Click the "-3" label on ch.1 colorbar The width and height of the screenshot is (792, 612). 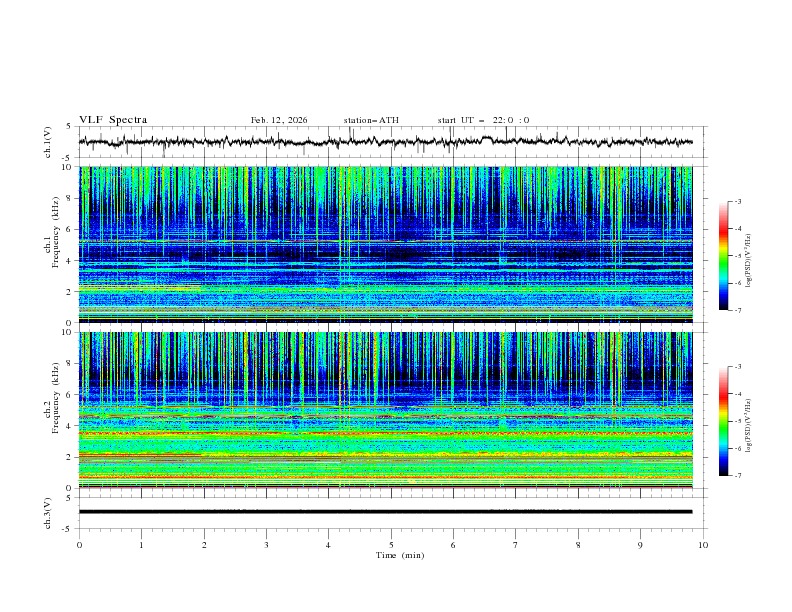[738, 201]
